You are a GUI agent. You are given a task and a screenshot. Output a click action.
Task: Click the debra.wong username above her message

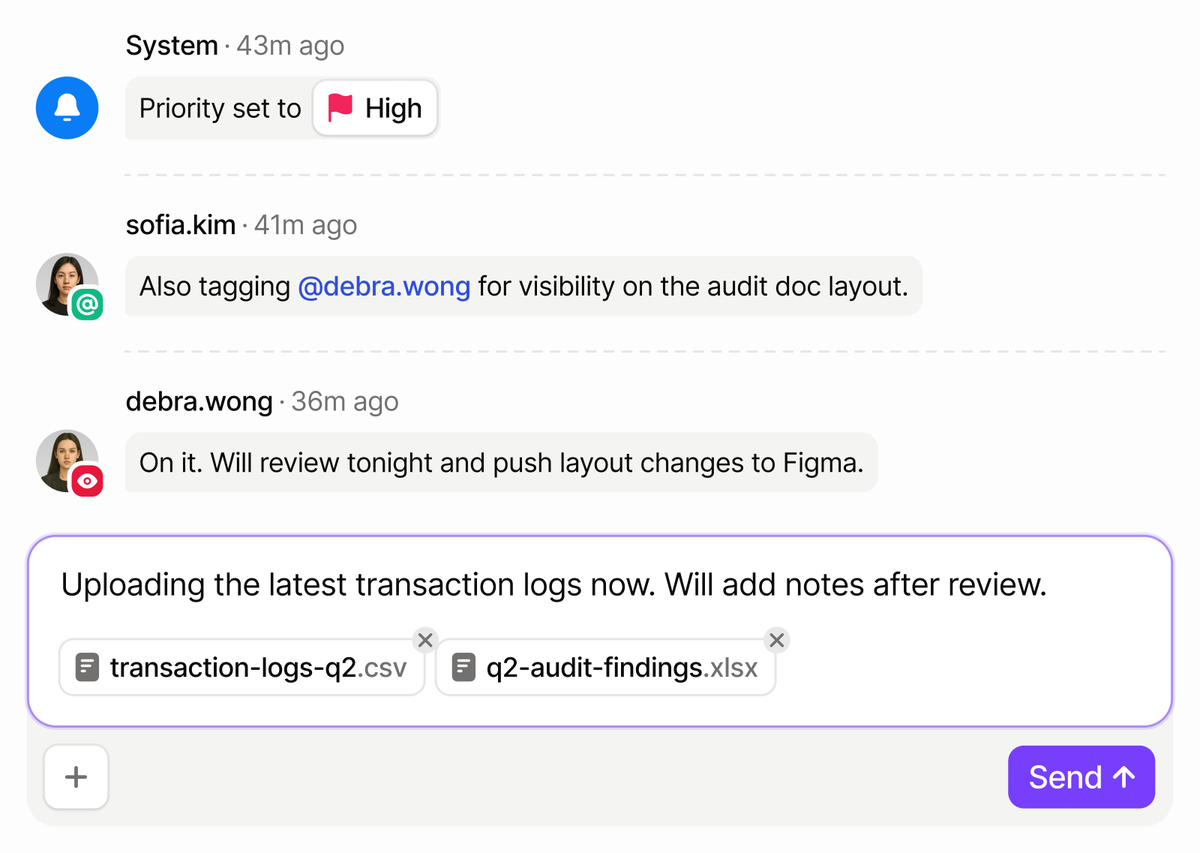click(x=199, y=401)
